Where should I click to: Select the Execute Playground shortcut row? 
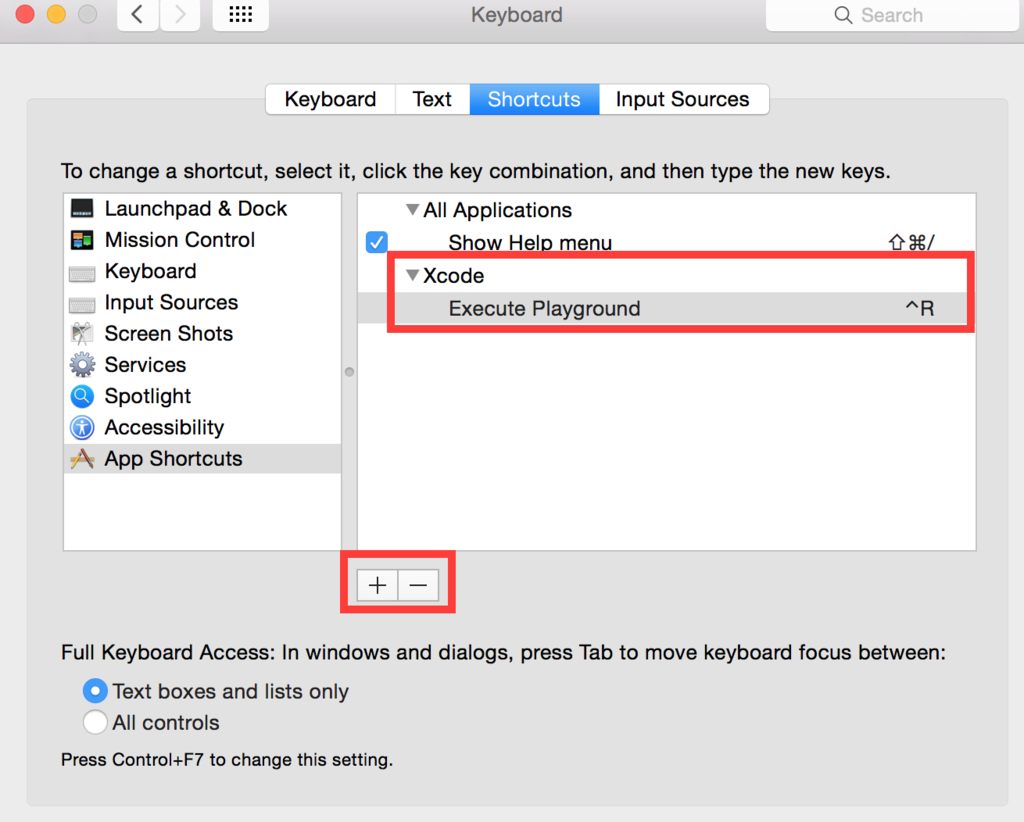(667, 308)
